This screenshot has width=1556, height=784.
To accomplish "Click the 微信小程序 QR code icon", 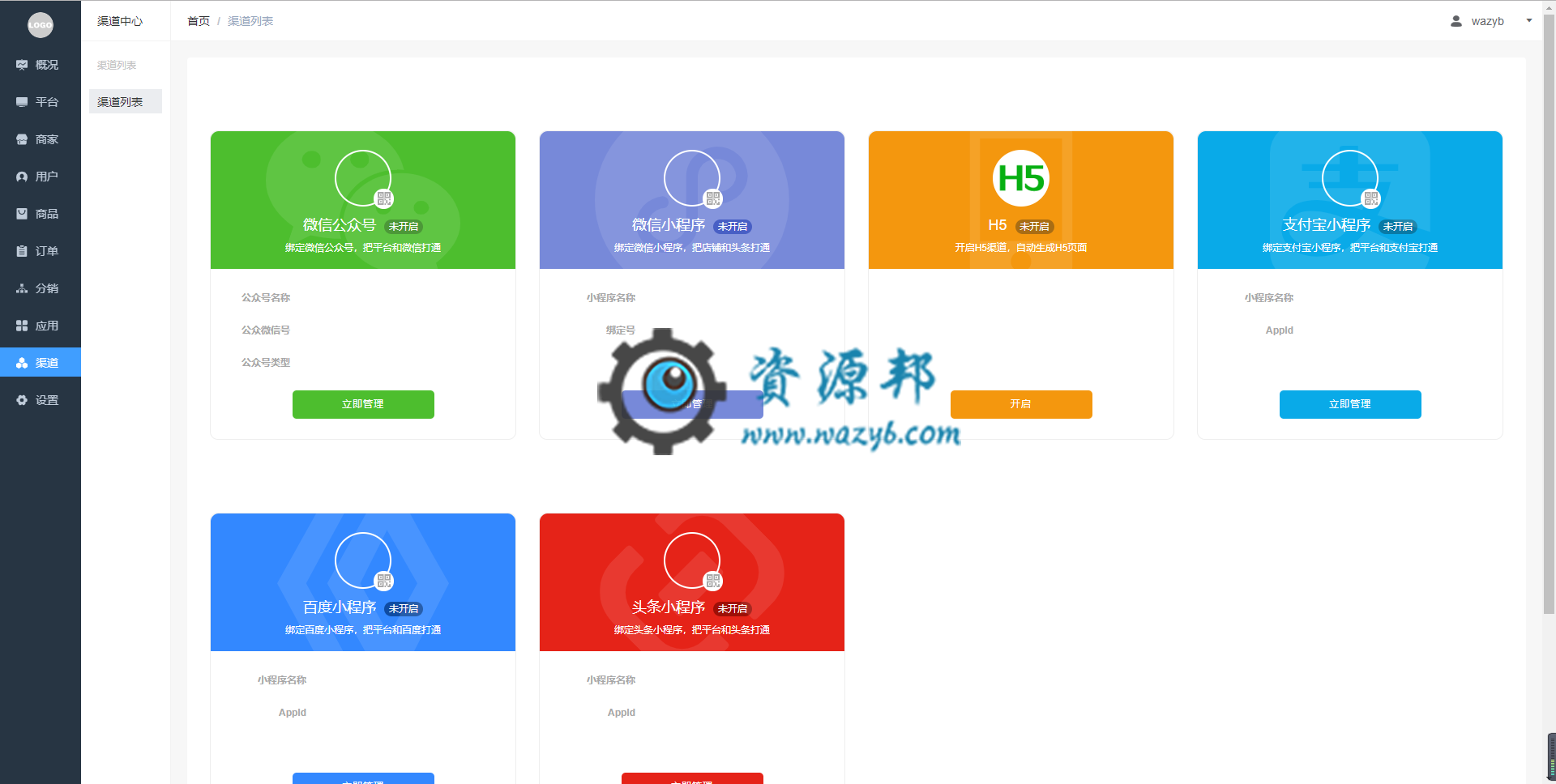I will pos(713,198).
